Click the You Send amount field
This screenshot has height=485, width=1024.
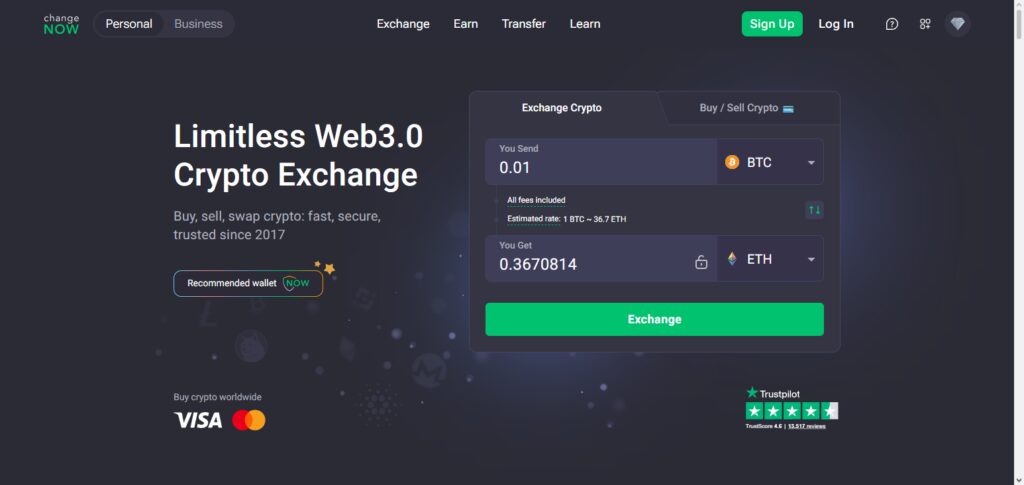point(601,162)
